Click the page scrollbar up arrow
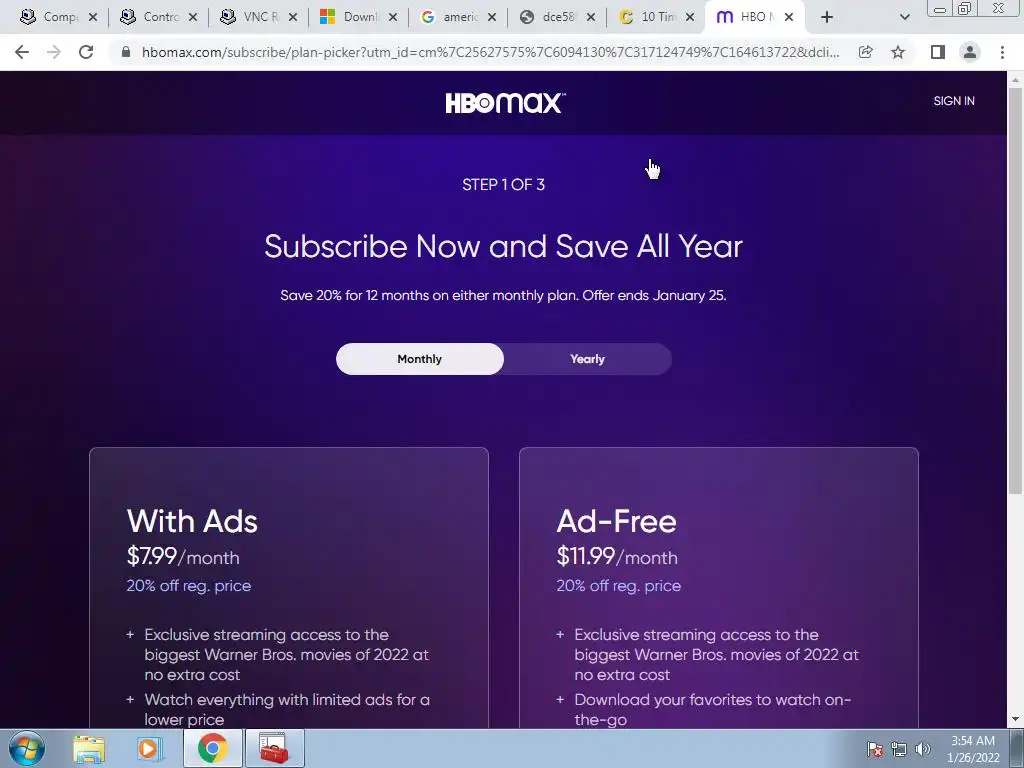The image size is (1024, 768). [x=1016, y=80]
